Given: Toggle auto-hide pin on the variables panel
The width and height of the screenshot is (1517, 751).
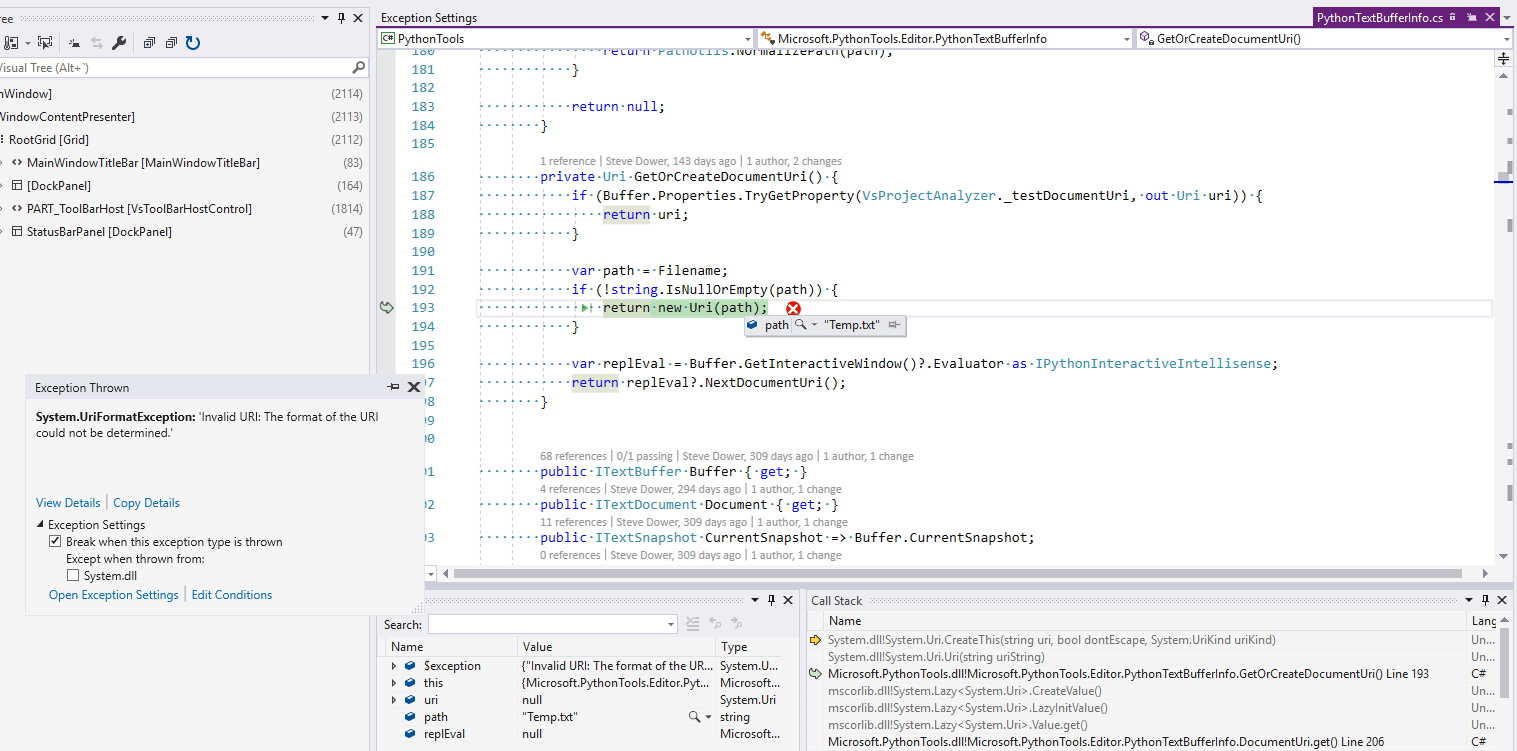Looking at the screenshot, I should 771,600.
